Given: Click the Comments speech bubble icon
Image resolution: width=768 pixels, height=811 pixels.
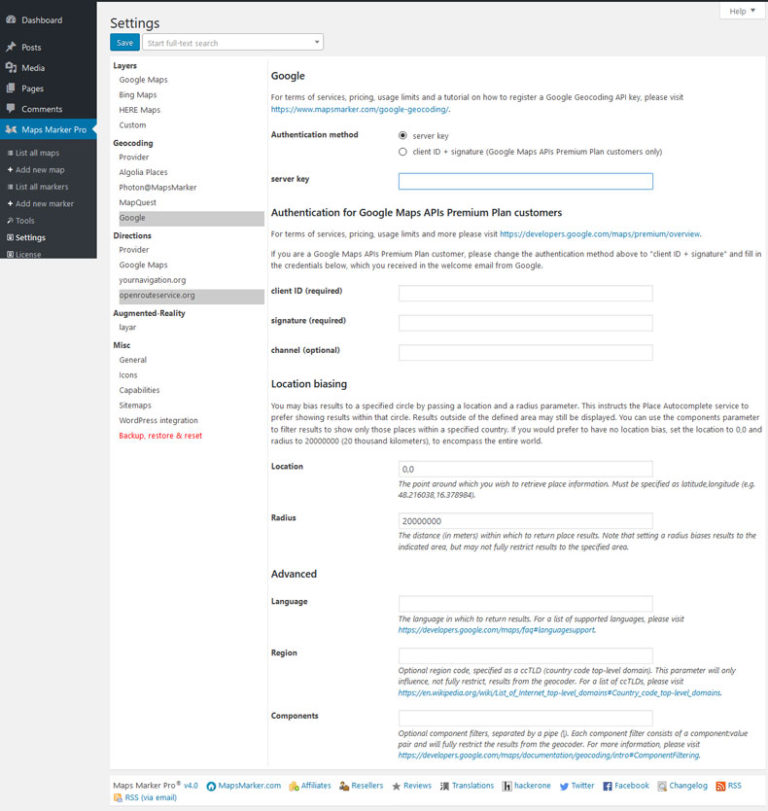Looking at the screenshot, I should coord(11,109).
